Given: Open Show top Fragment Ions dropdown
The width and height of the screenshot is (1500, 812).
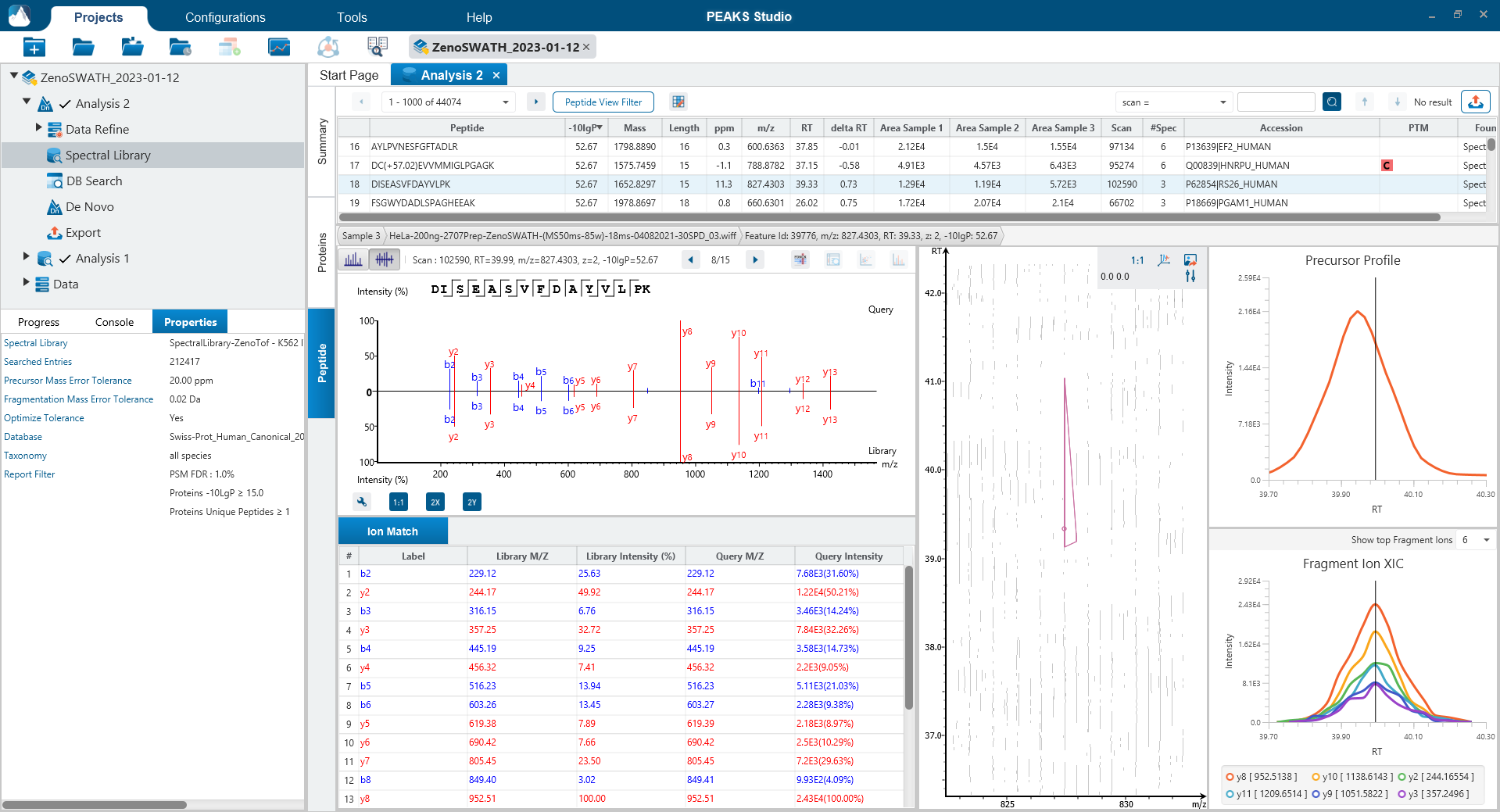Looking at the screenshot, I should click(x=1477, y=540).
